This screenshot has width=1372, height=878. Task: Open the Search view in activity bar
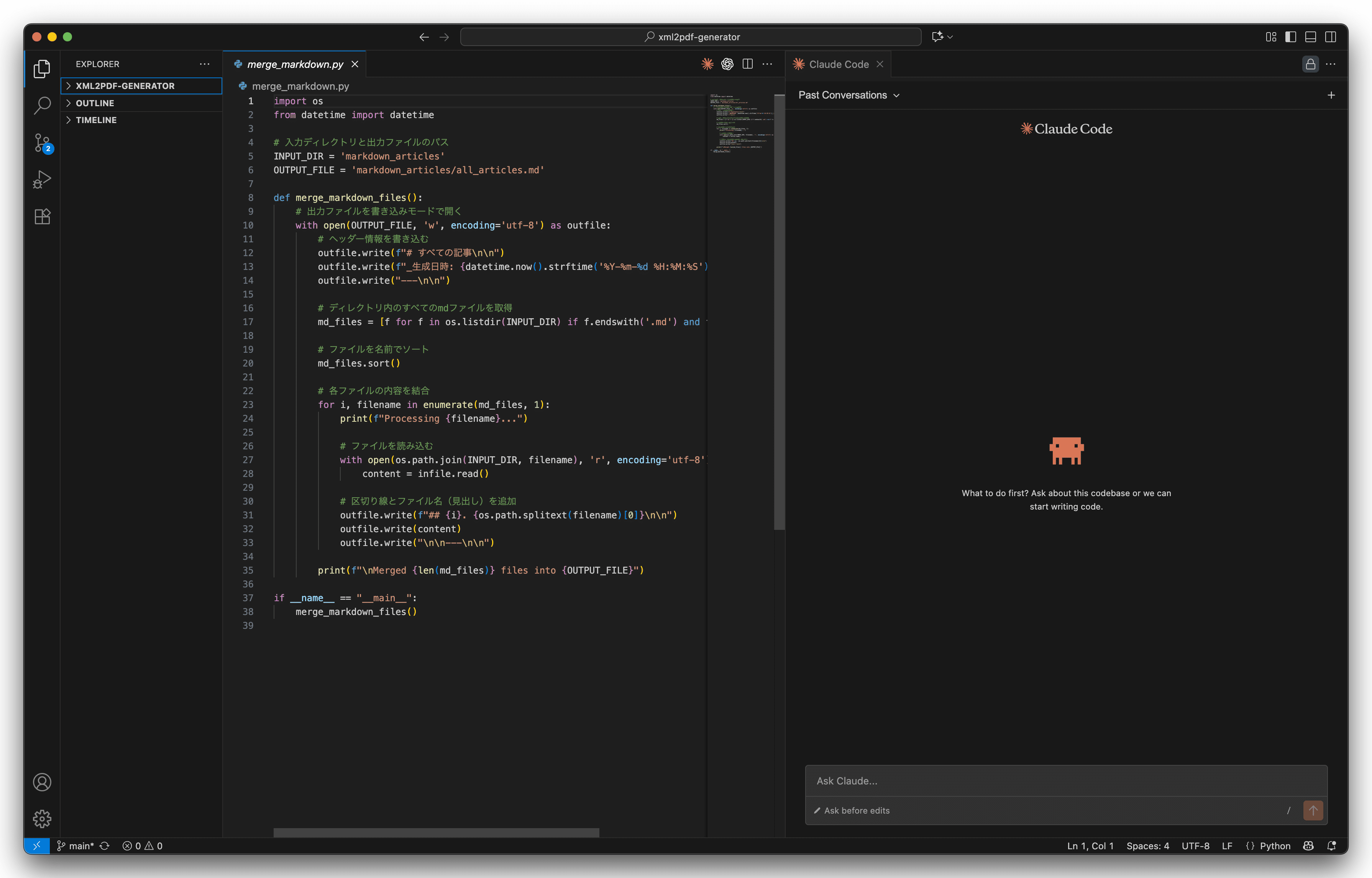42,105
